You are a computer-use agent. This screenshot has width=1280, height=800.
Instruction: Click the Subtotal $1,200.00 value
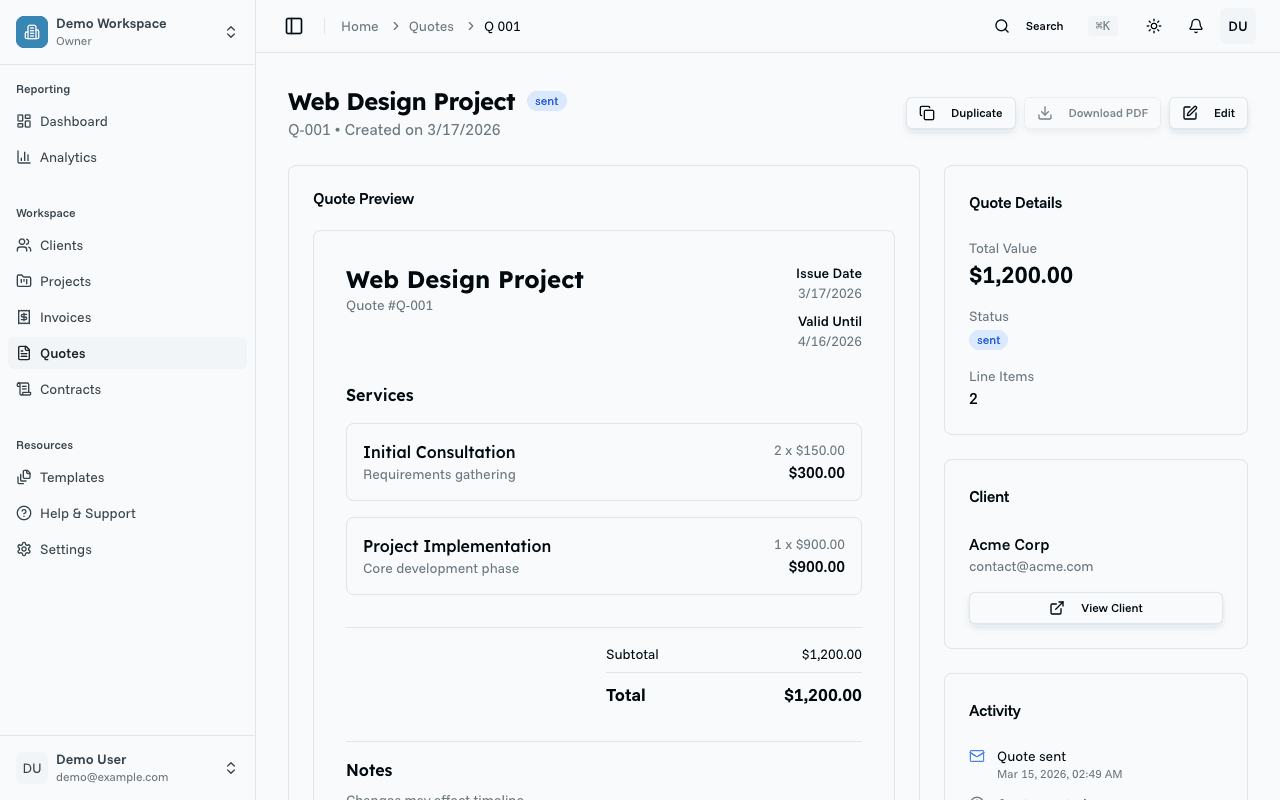point(832,654)
